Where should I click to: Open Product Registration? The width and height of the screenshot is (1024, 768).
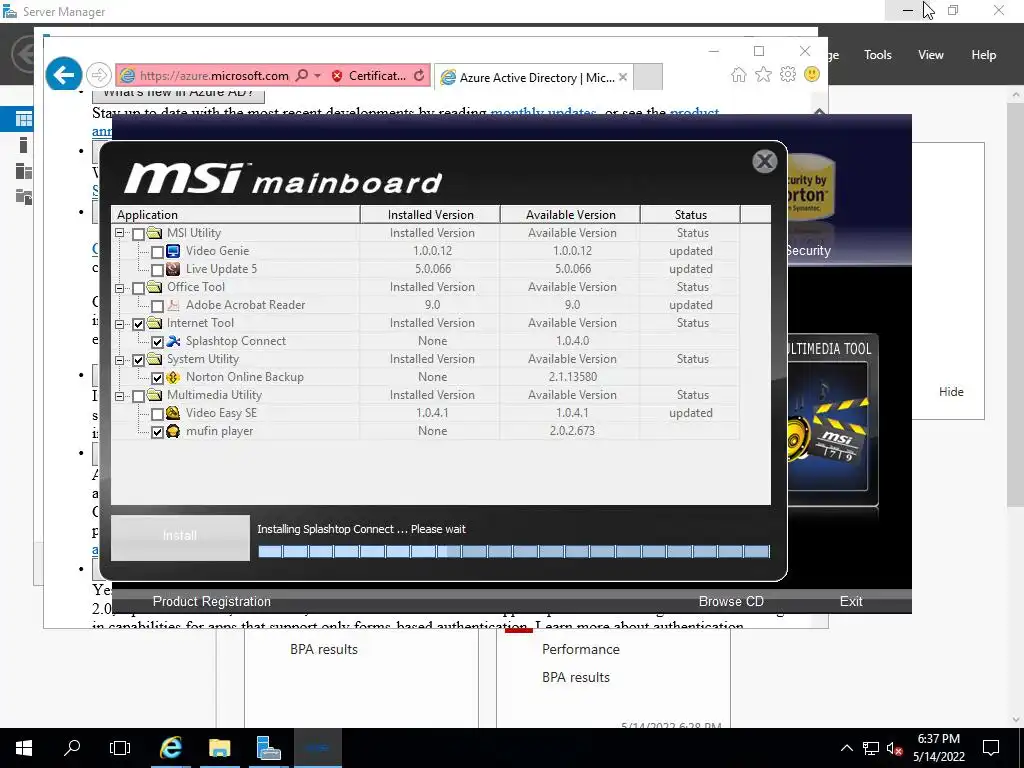212,601
